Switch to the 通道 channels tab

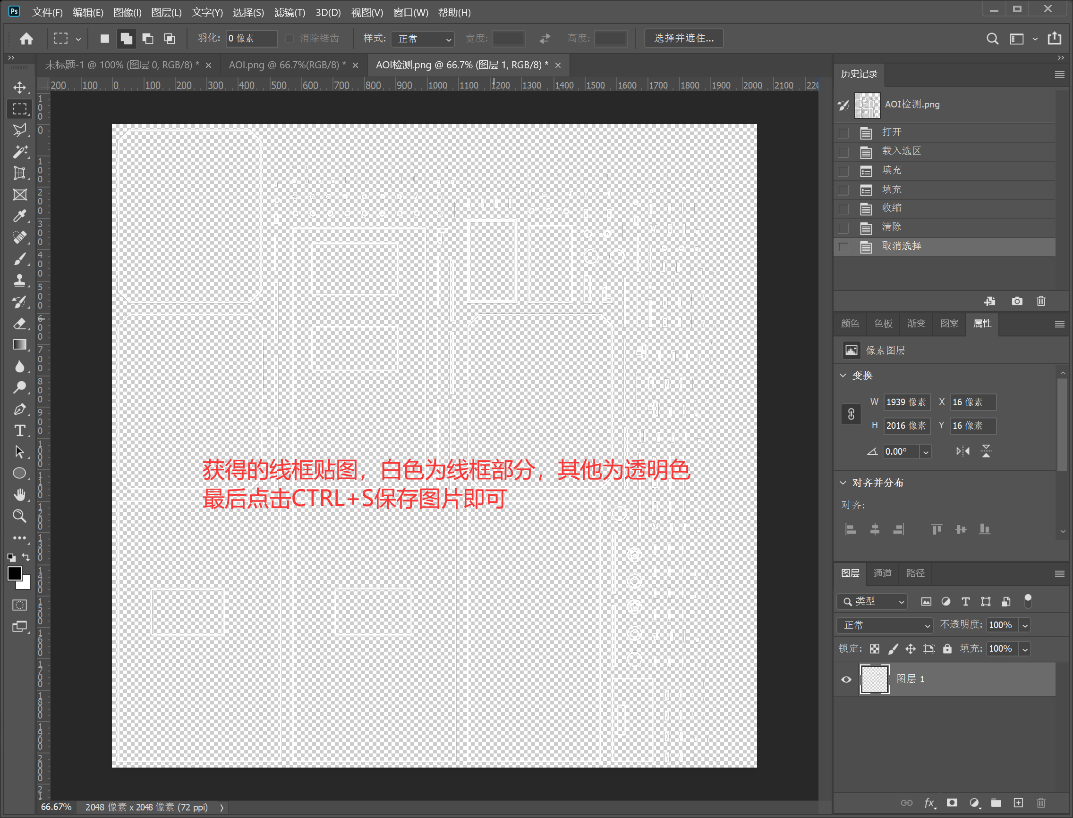[x=882, y=573]
